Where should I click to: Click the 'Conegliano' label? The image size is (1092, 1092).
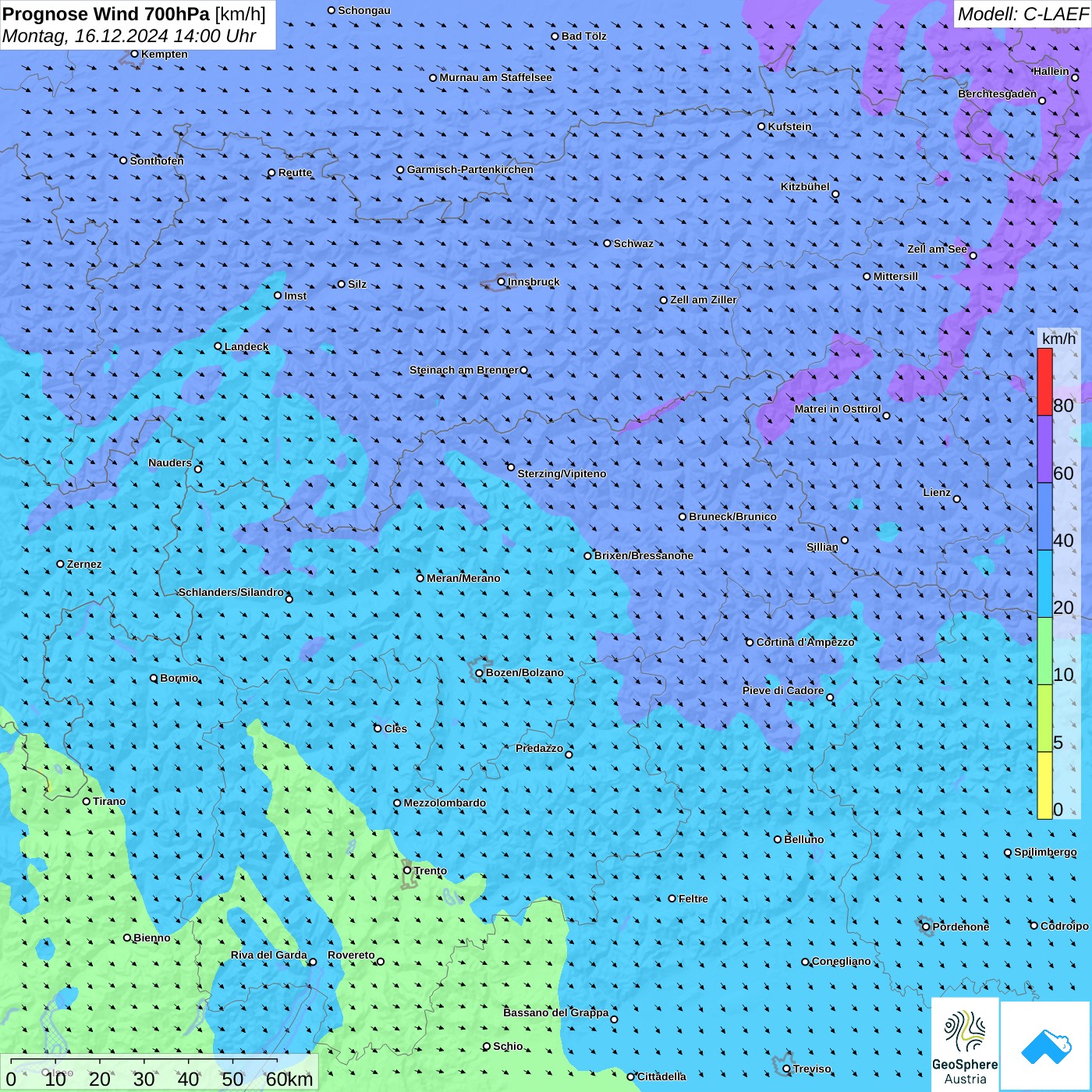tap(842, 961)
